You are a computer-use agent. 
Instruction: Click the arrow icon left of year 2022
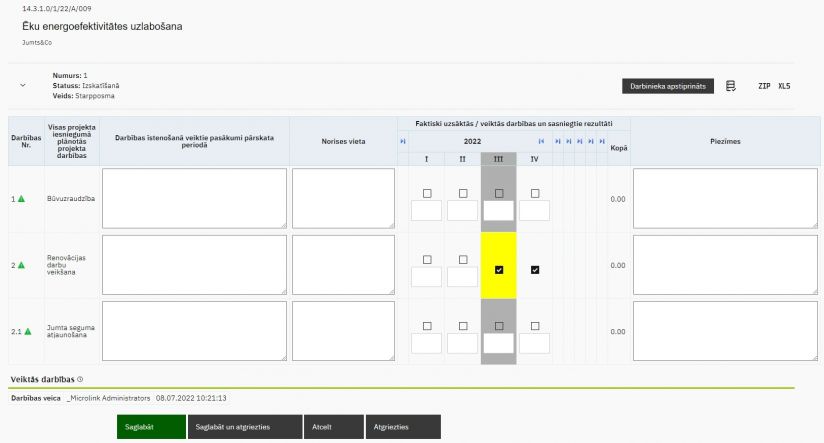point(403,142)
